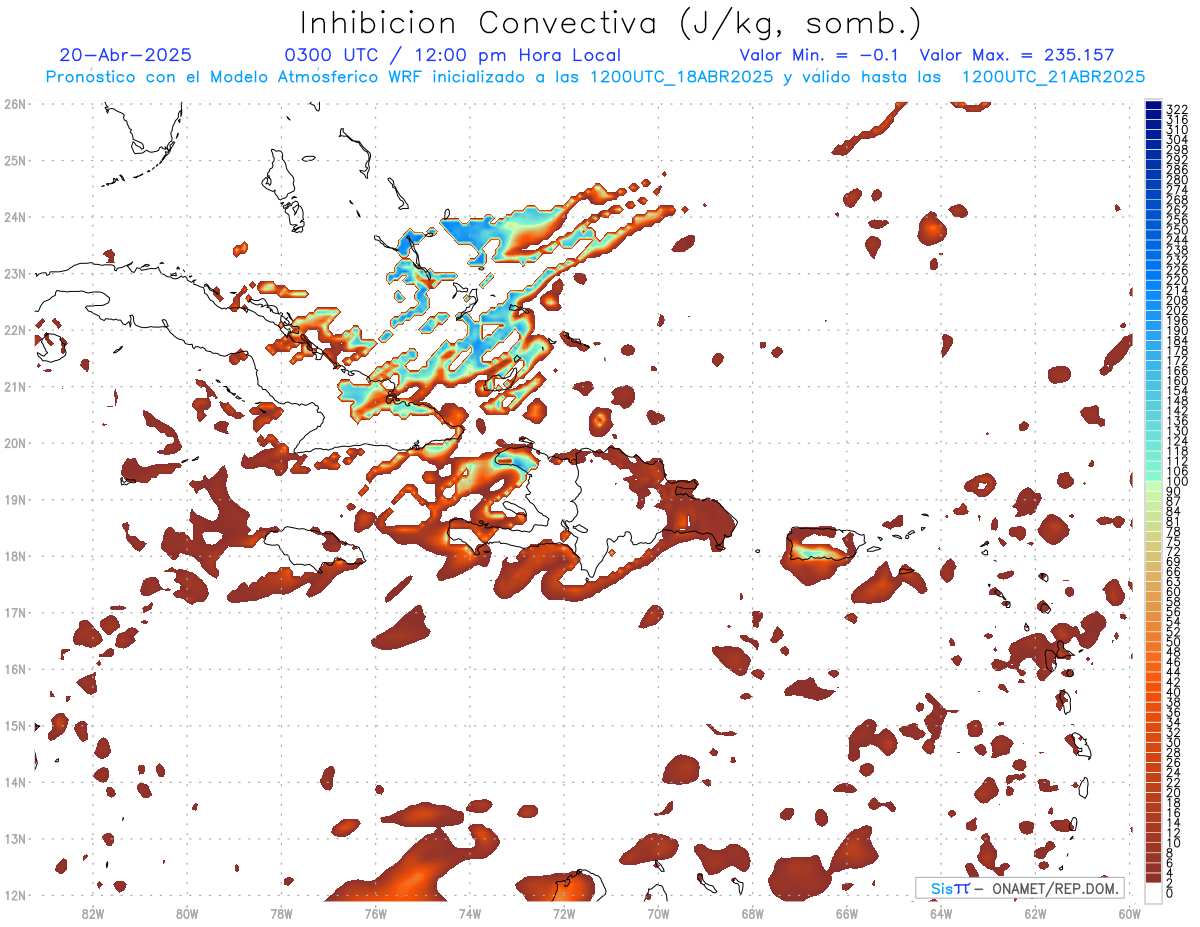
Task: Click the '12N' latitude label
Action: tap(15, 895)
